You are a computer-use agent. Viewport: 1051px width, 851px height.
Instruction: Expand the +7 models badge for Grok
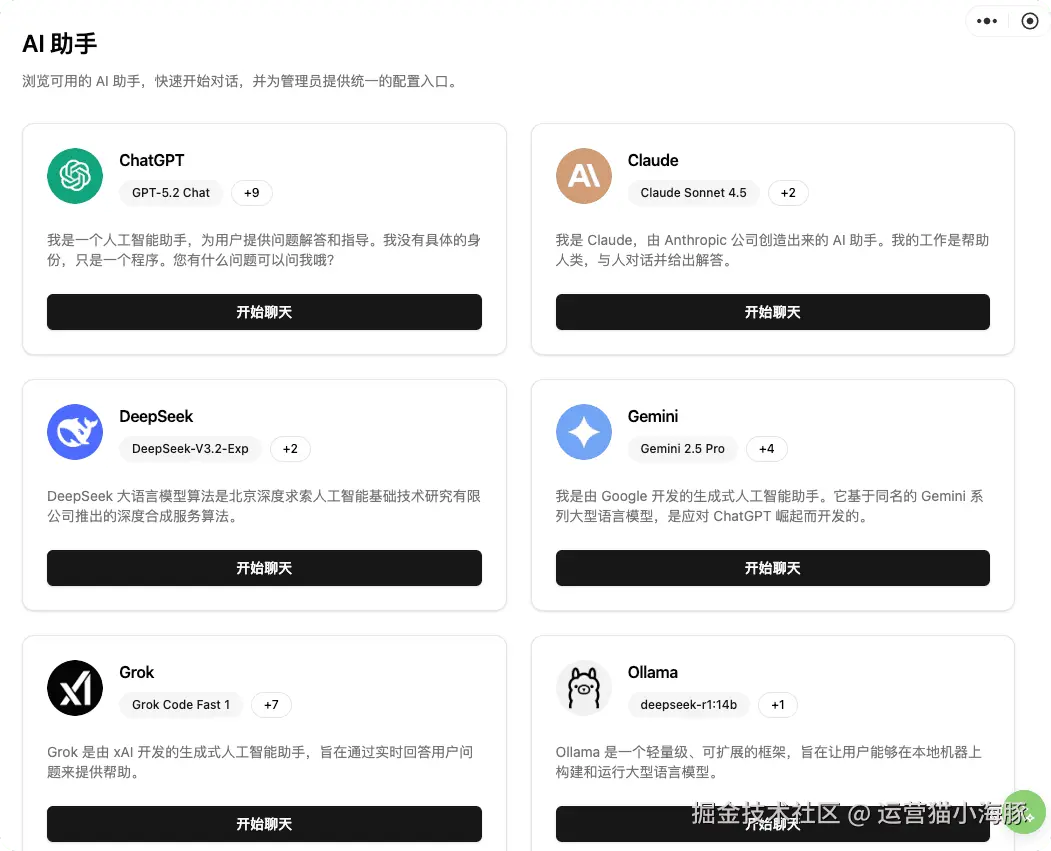(271, 705)
